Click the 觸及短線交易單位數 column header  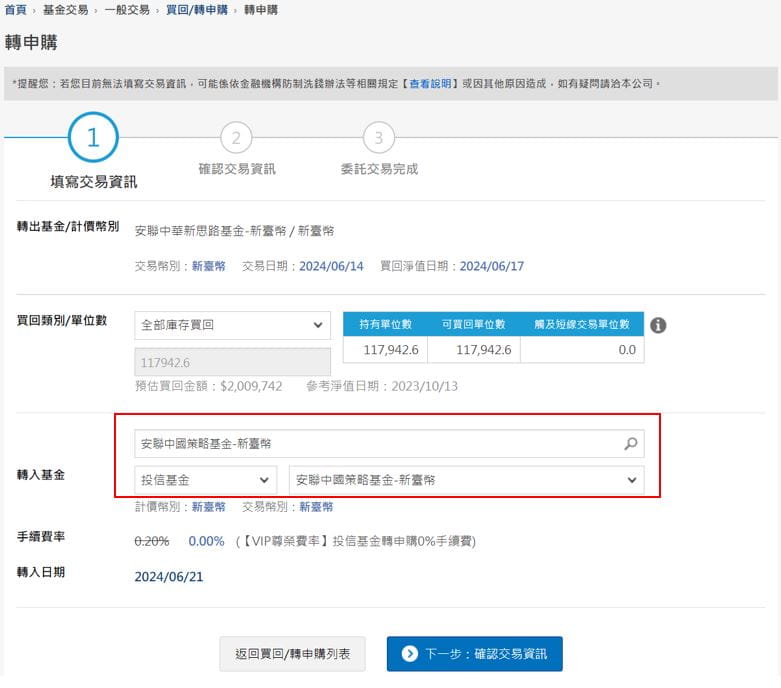(x=582, y=324)
